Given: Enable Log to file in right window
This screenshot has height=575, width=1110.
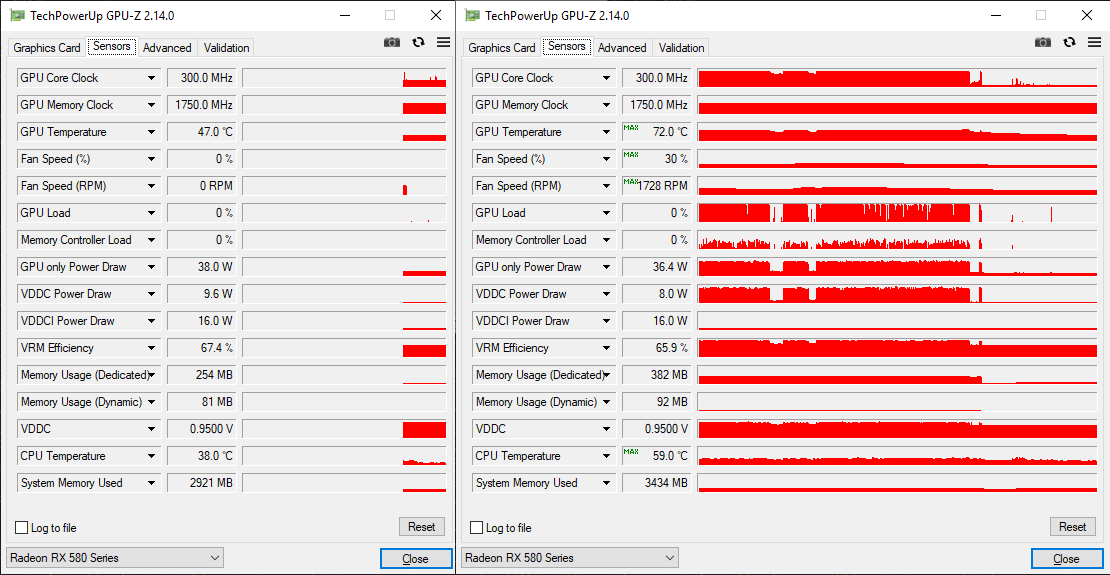Looking at the screenshot, I should (x=476, y=528).
